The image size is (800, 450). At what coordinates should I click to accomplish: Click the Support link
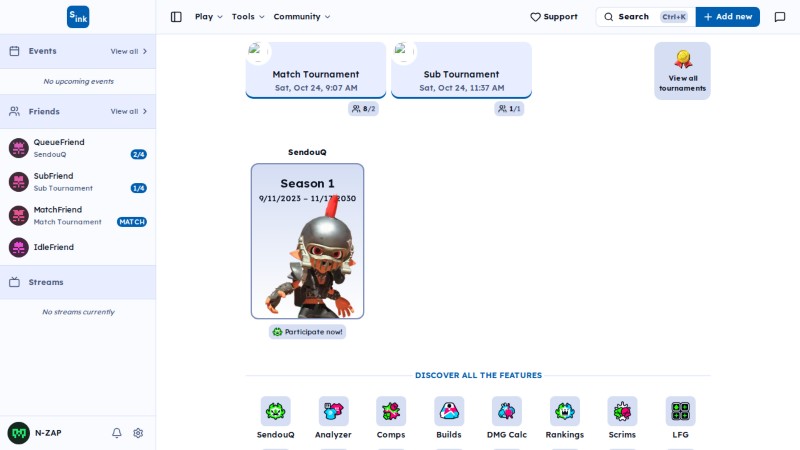coord(554,17)
